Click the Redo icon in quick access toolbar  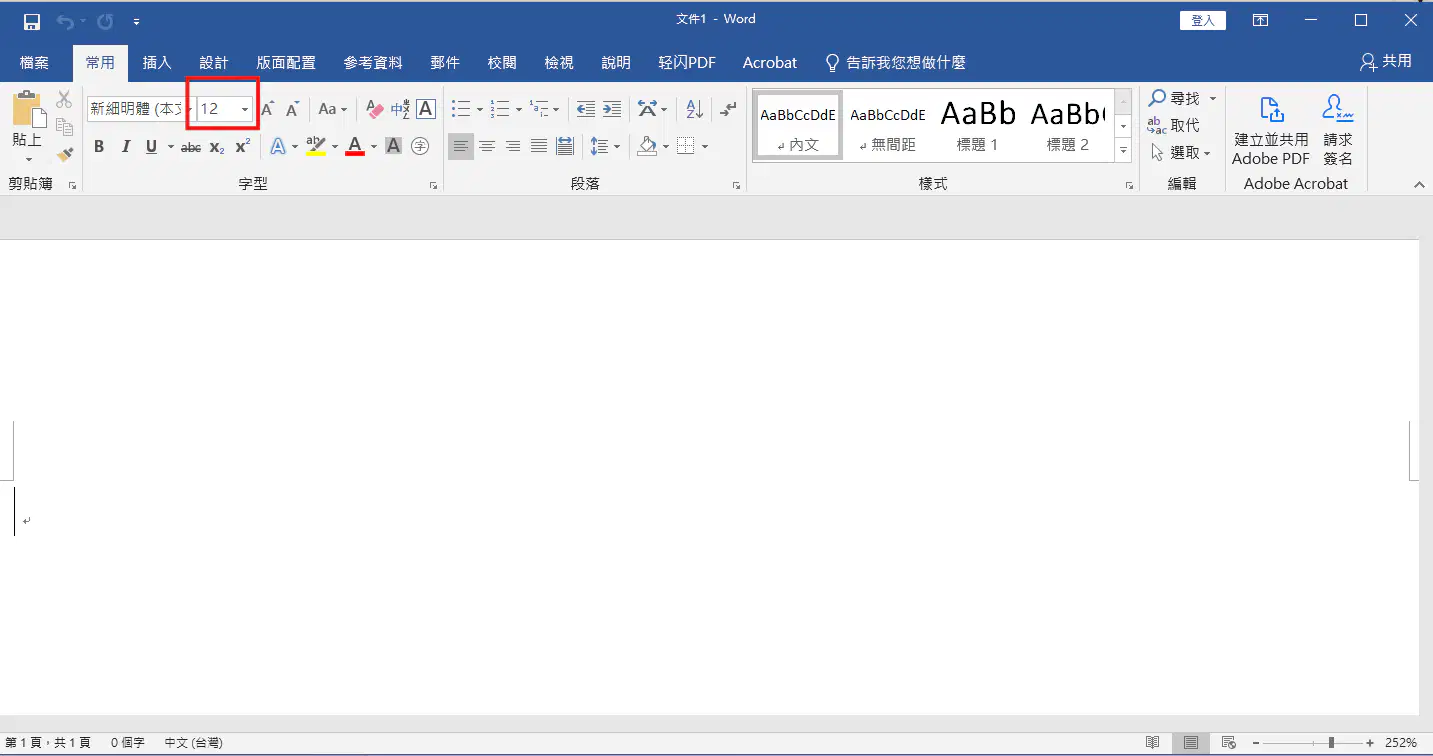(x=105, y=21)
